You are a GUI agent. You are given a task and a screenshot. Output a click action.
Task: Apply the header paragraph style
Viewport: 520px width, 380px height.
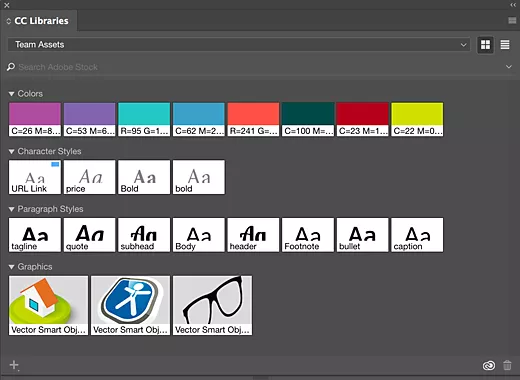(x=253, y=235)
